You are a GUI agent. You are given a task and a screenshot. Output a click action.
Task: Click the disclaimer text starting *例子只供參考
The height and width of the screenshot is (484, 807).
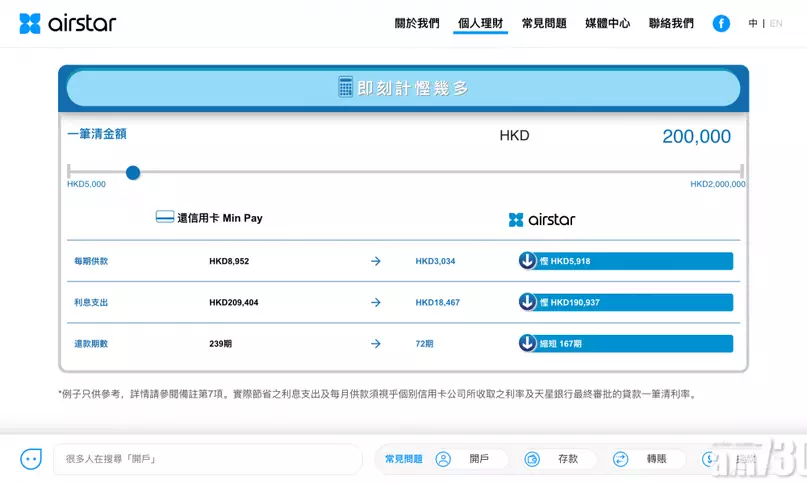tap(378, 394)
